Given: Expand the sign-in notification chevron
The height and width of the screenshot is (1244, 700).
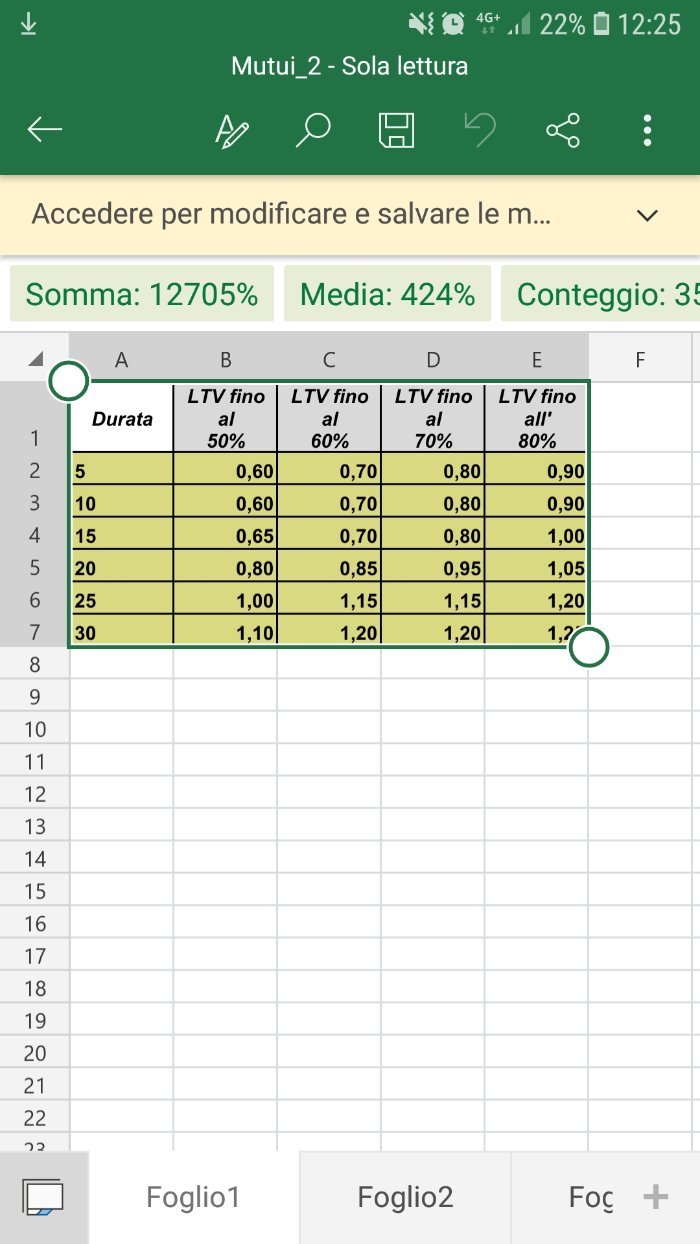Looking at the screenshot, I should pyautogui.click(x=648, y=215).
